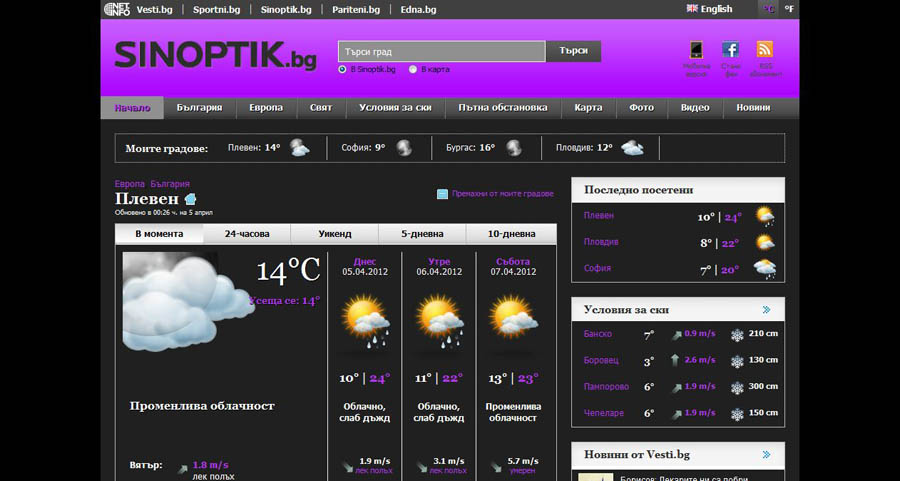Open Банско ski resort link
900x481 pixels.
(x=598, y=334)
